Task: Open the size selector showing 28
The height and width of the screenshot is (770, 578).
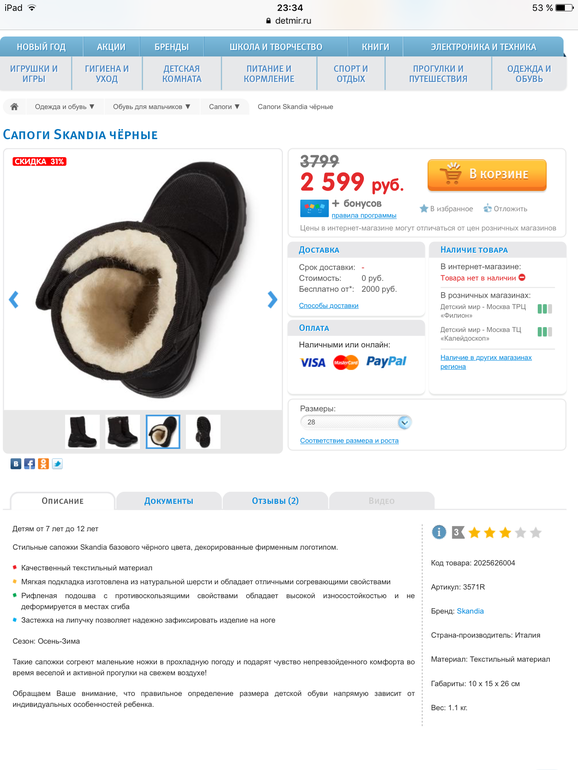Action: 356,422
